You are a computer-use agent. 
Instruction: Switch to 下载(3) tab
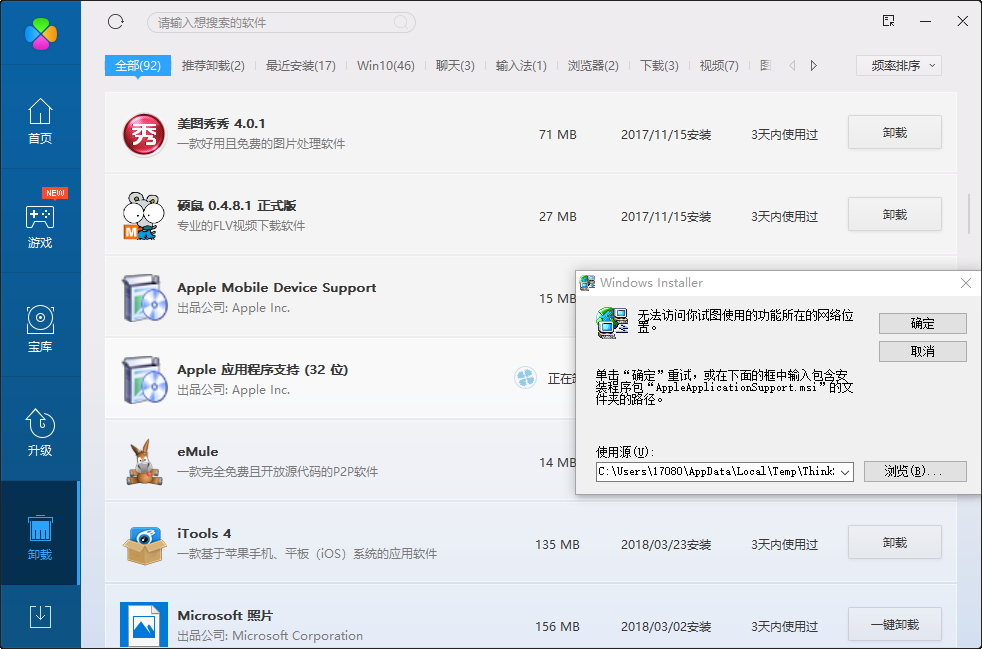click(x=659, y=65)
